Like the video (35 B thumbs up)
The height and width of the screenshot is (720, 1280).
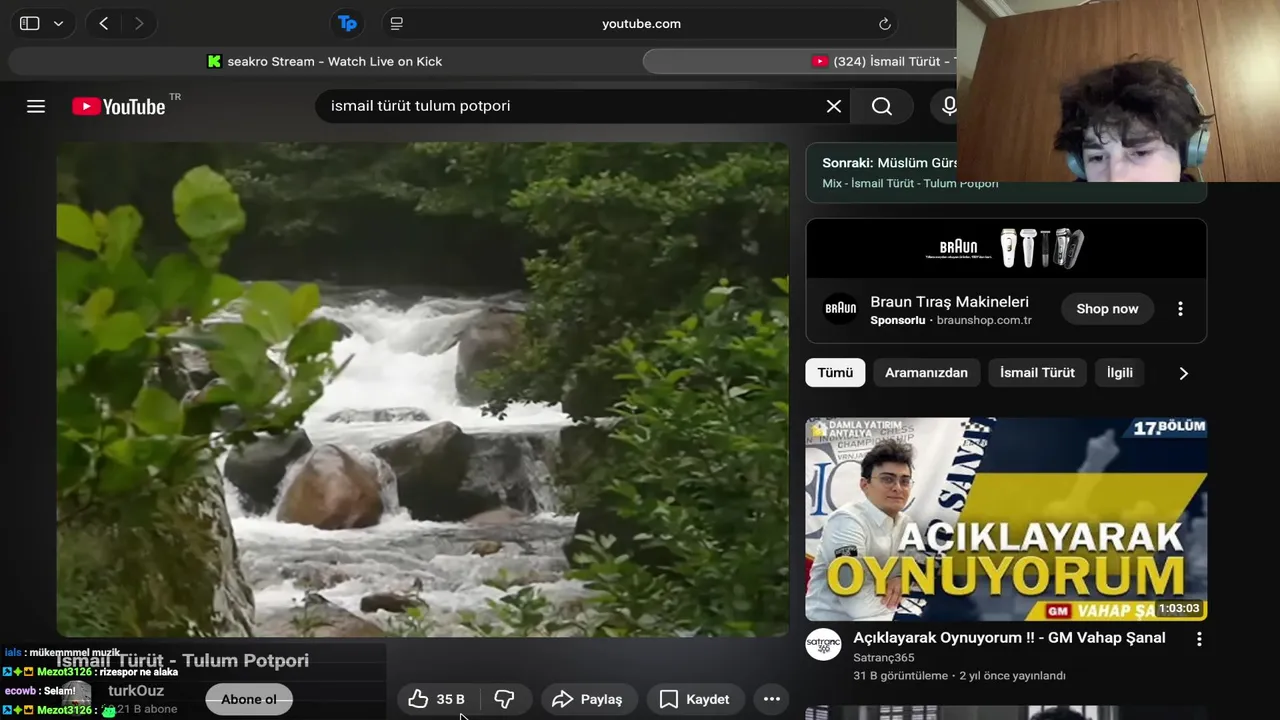pos(438,699)
